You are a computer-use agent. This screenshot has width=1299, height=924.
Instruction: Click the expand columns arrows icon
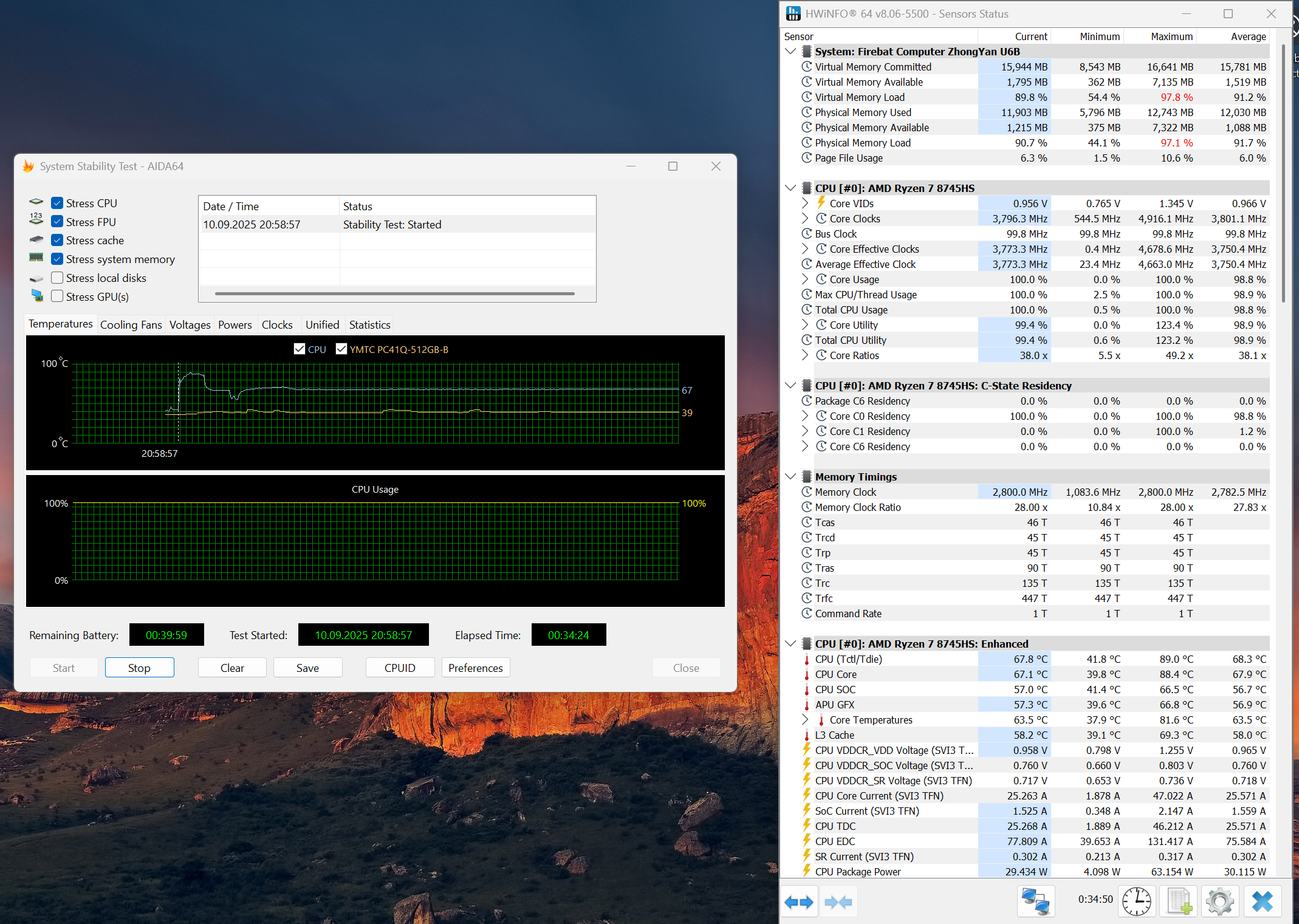tap(799, 902)
